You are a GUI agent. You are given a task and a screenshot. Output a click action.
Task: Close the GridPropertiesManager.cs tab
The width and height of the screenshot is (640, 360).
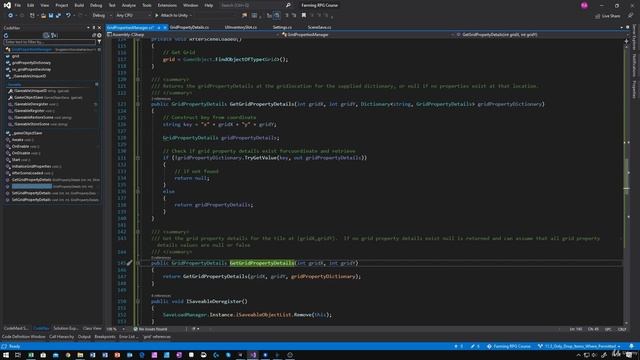pos(165,27)
